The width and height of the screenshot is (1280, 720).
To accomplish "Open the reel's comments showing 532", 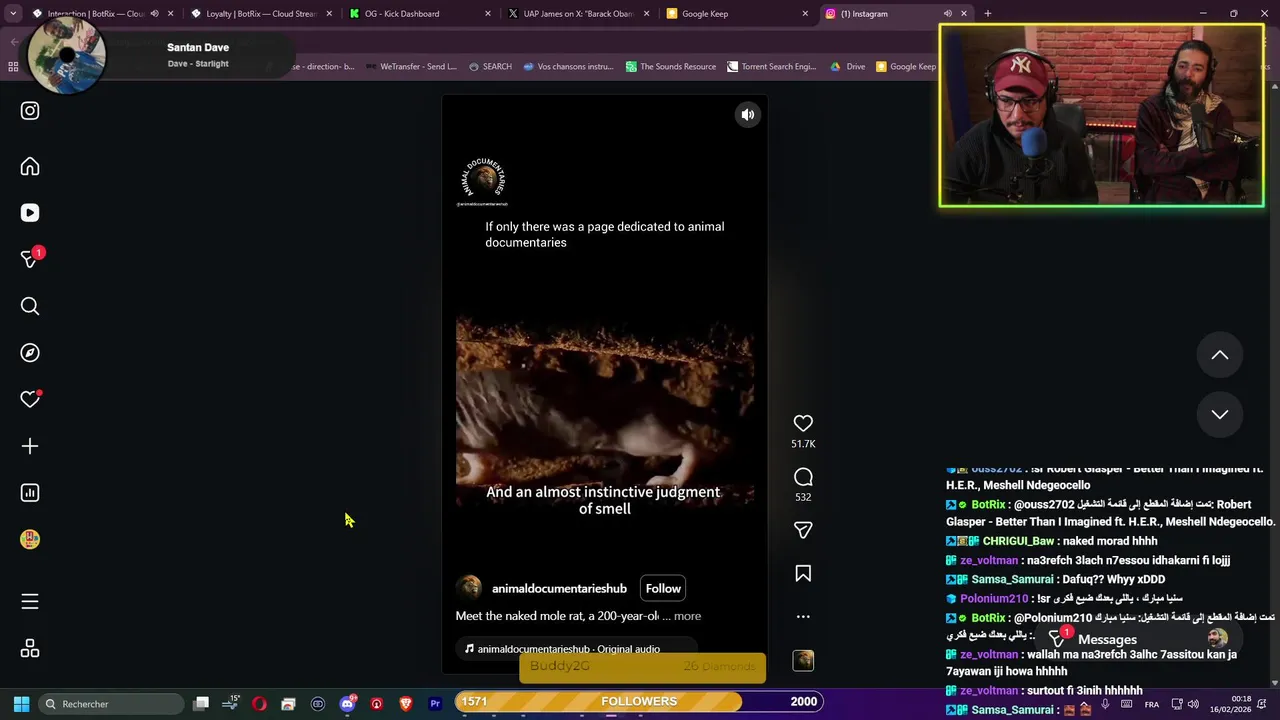I will click(x=803, y=477).
